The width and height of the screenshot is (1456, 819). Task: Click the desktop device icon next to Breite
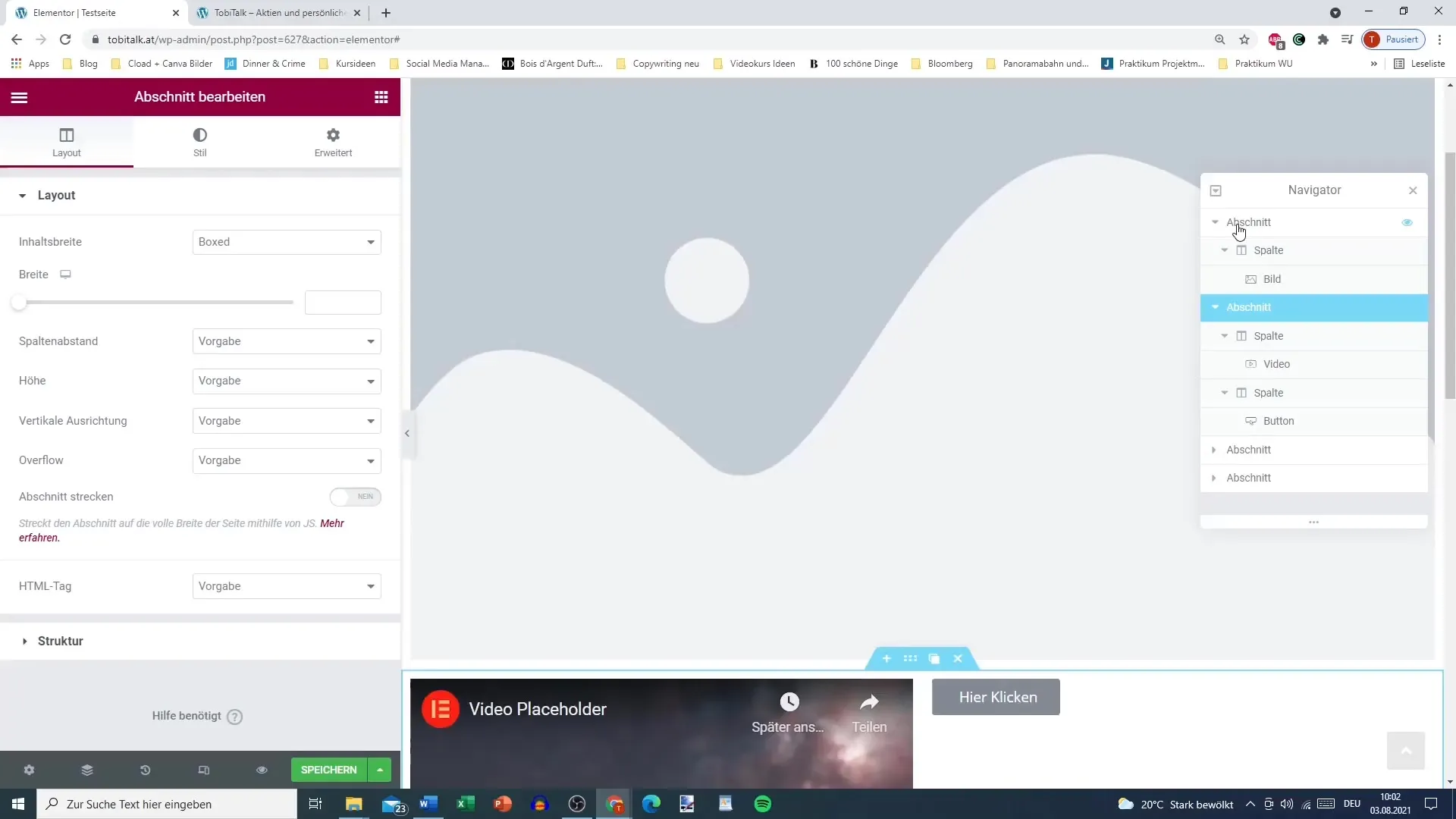[66, 275]
